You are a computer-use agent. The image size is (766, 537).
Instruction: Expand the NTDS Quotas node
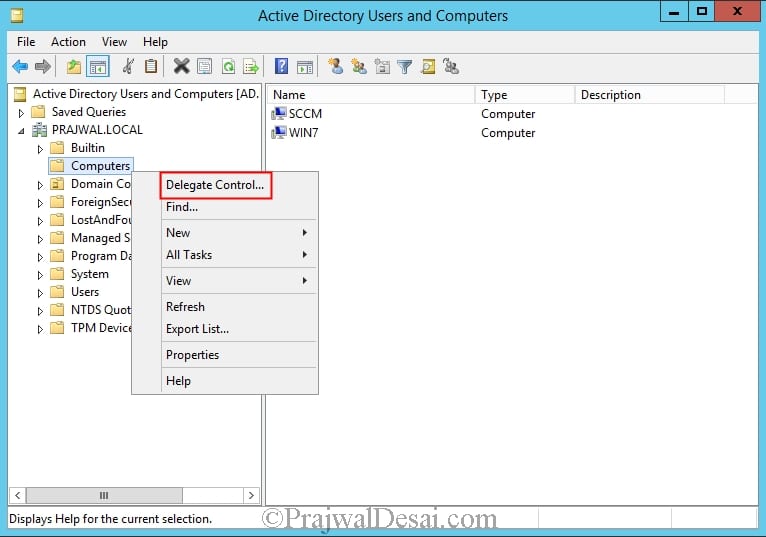pyautogui.click(x=41, y=311)
